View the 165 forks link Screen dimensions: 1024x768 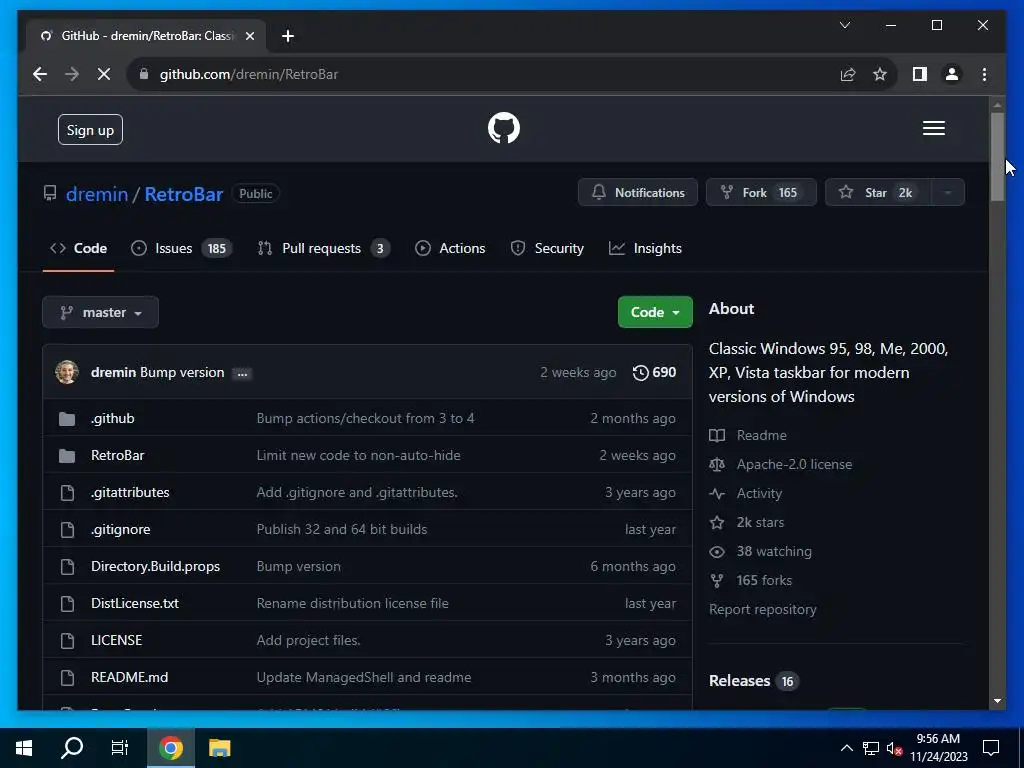click(x=751, y=581)
